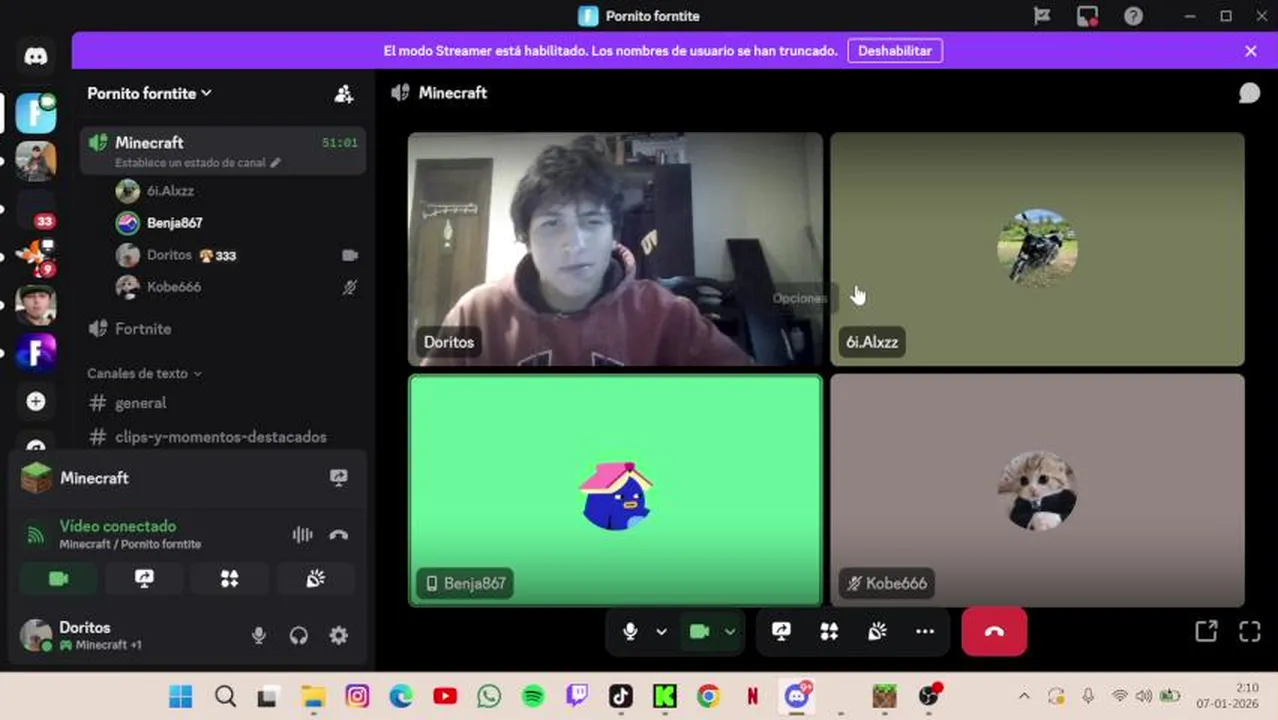Add a new server with plus icon
The image size is (1278, 720).
pos(36,401)
